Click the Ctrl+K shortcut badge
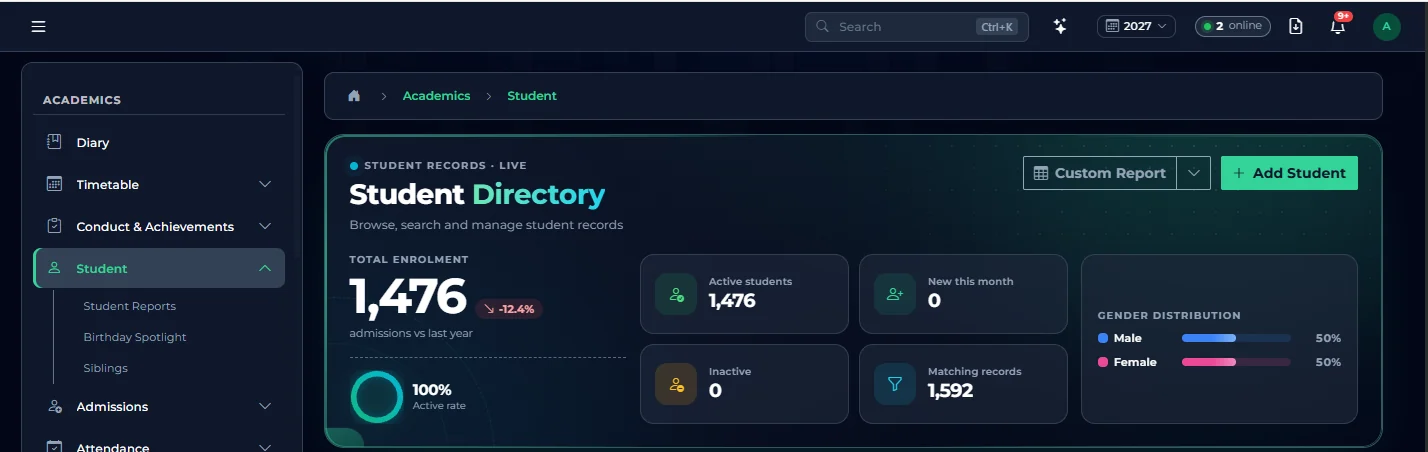 [997, 27]
